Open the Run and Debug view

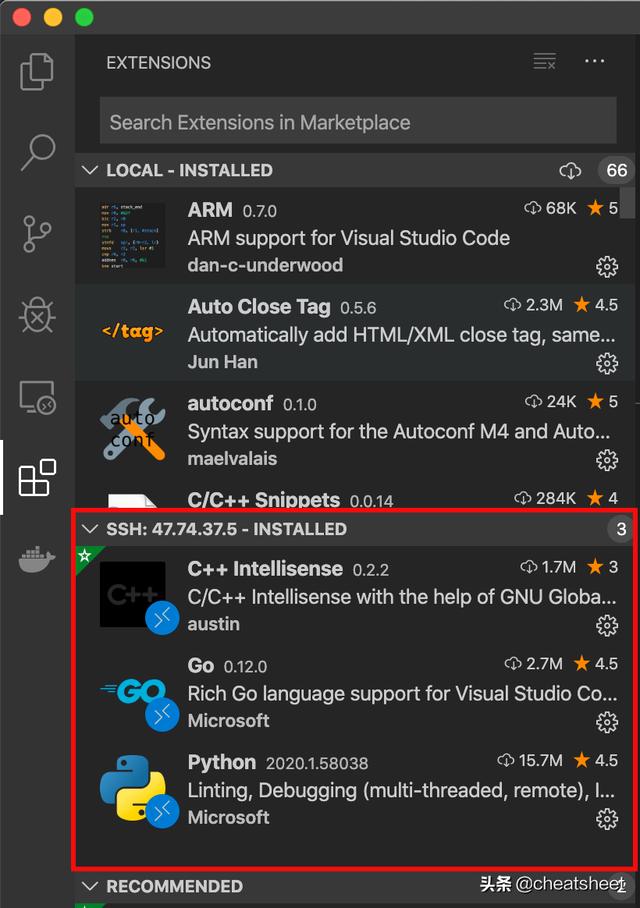tap(37, 316)
